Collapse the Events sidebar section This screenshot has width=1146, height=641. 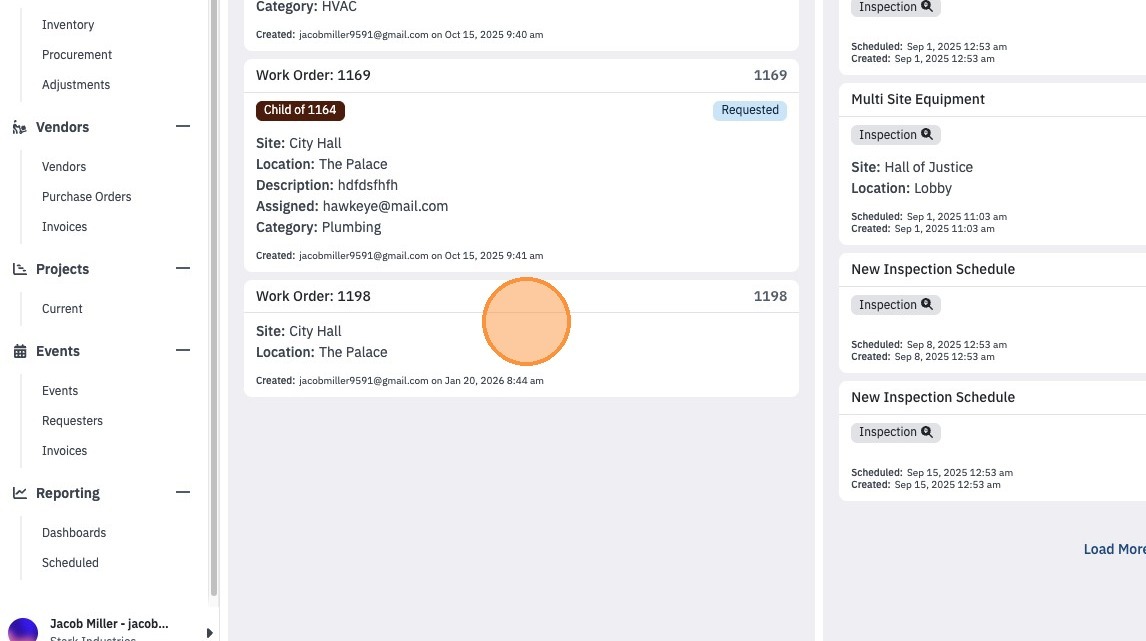click(183, 350)
